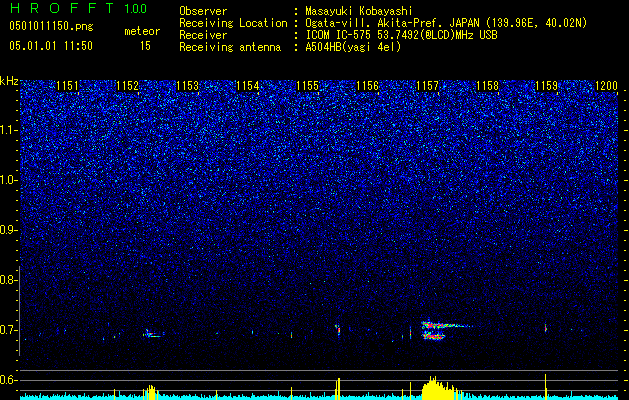The width and height of the screenshot is (629, 400).
Task: Select the filename 0501011150.png
Action: point(51,27)
